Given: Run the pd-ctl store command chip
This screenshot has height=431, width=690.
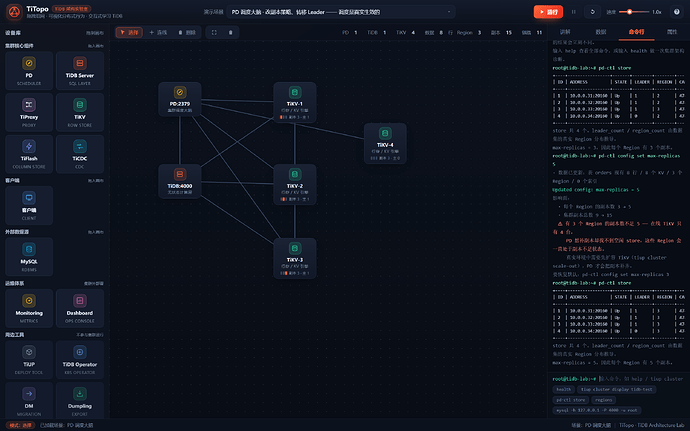Looking at the screenshot, I should point(571,400).
